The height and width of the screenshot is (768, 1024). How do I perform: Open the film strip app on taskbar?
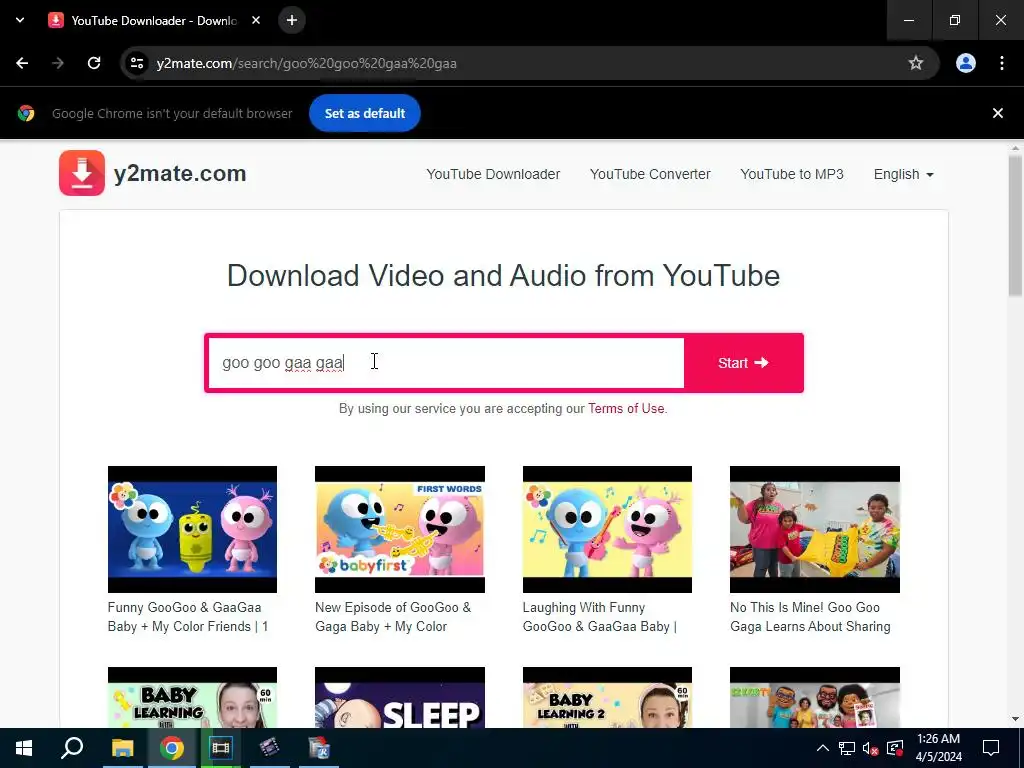tap(220, 748)
